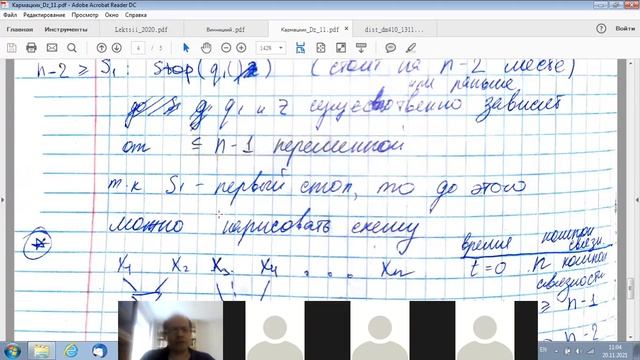The width and height of the screenshot is (640, 360).
Task: Launch Internet Explorer from the taskbar
Action: [71, 351]
